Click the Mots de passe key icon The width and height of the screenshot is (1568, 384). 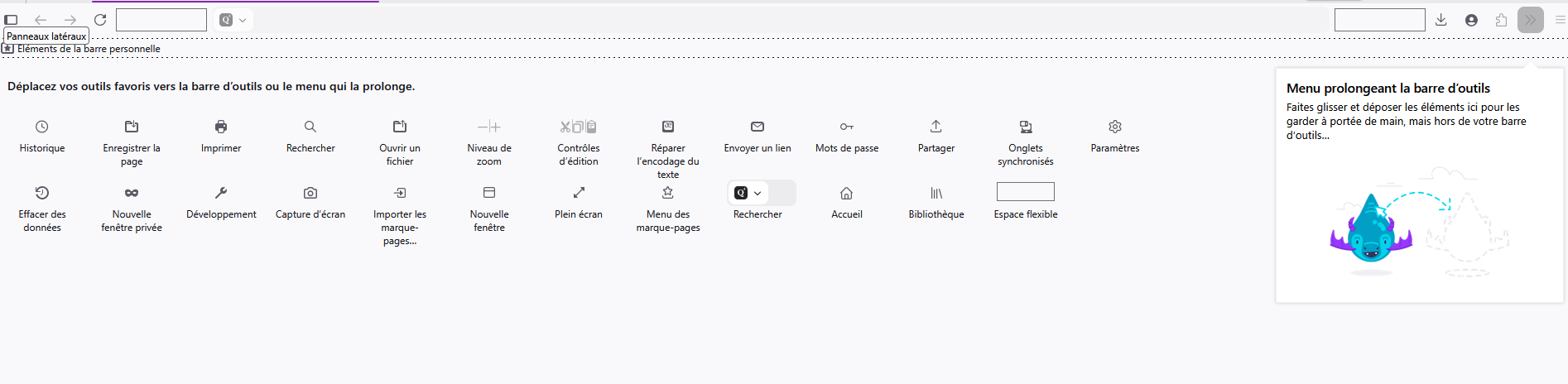[x=847, y=127]
